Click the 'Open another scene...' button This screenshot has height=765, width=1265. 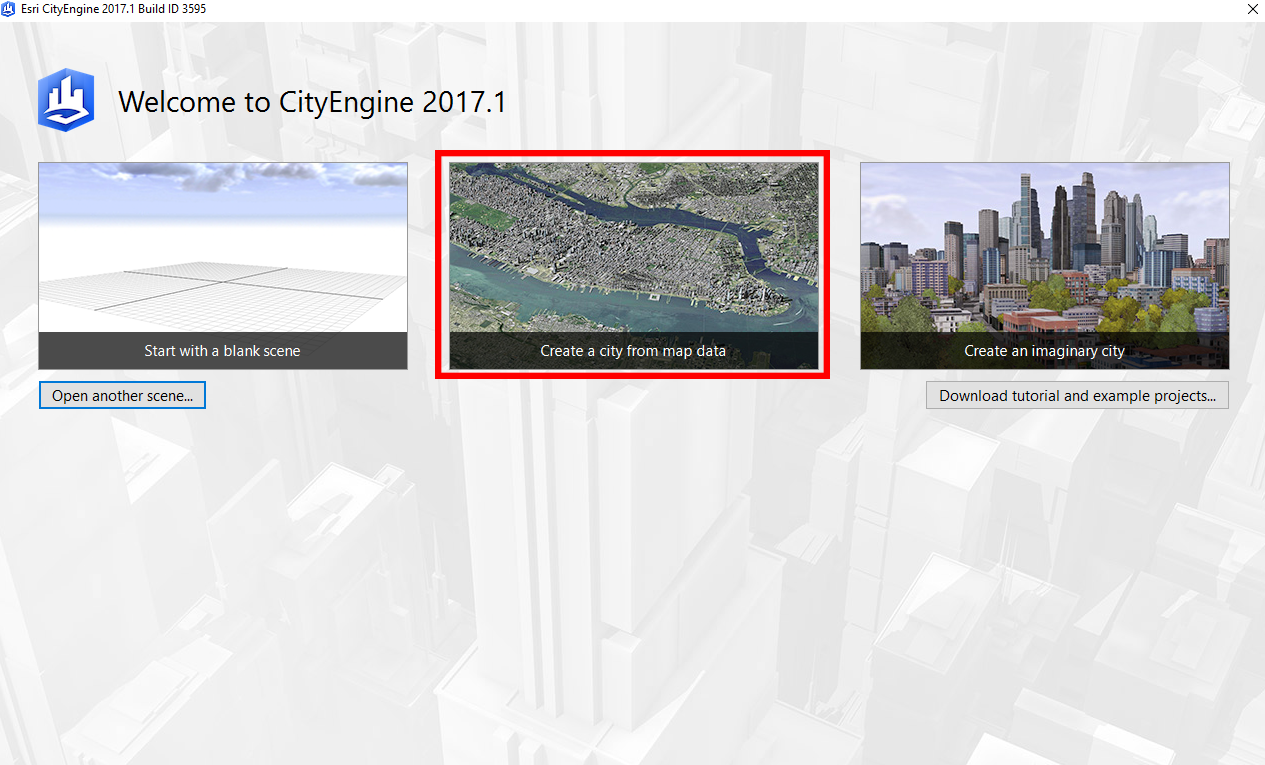(122, 395)
